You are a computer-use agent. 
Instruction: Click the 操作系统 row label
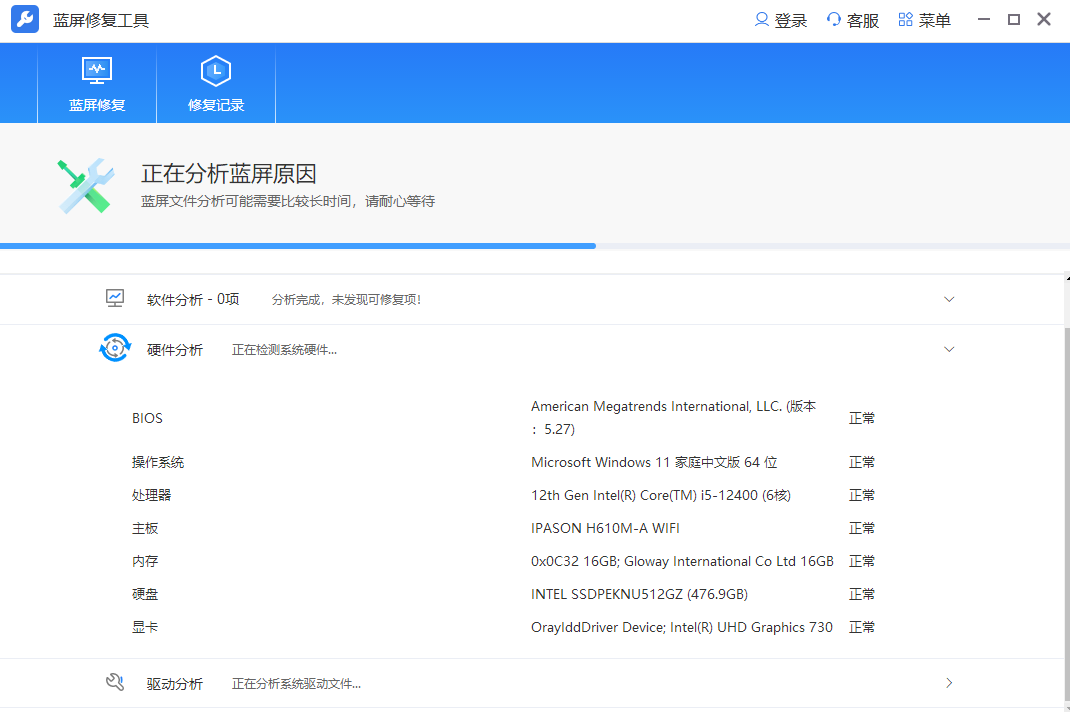click(158, 462)
